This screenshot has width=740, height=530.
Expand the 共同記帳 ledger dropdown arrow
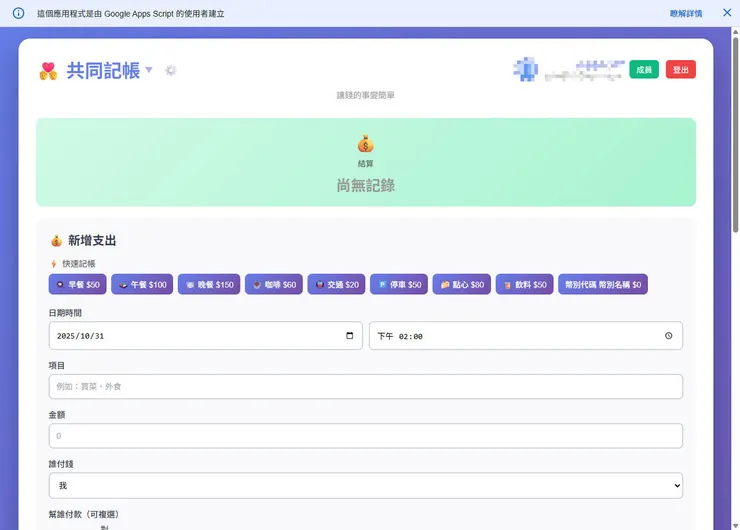coord(149,70)
